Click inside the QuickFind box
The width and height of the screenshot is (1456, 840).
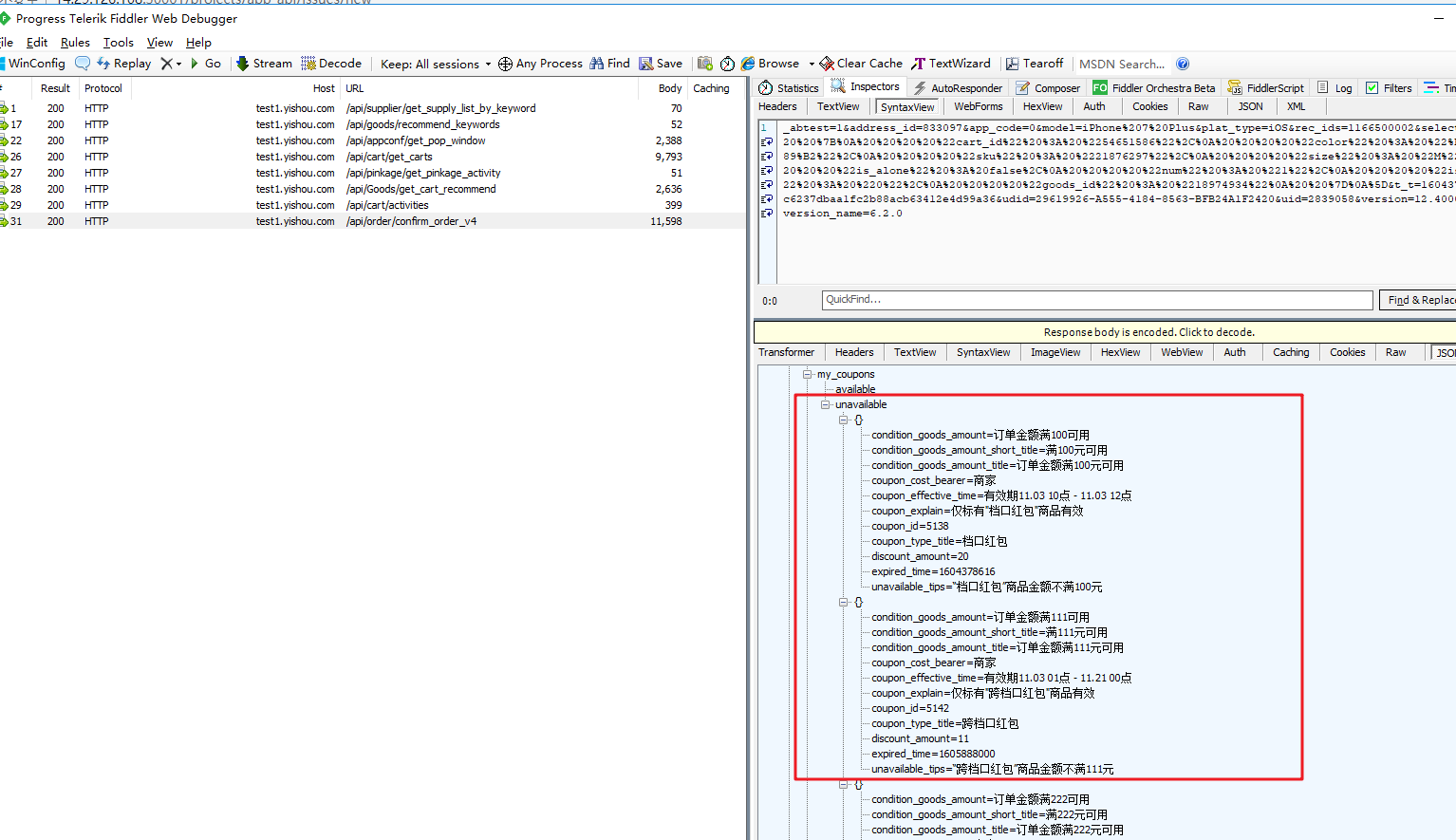click(1097, 300)
